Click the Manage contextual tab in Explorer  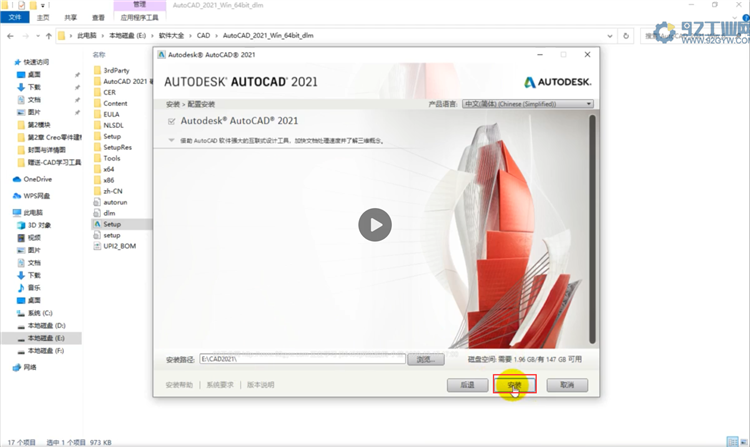(140, 5)
